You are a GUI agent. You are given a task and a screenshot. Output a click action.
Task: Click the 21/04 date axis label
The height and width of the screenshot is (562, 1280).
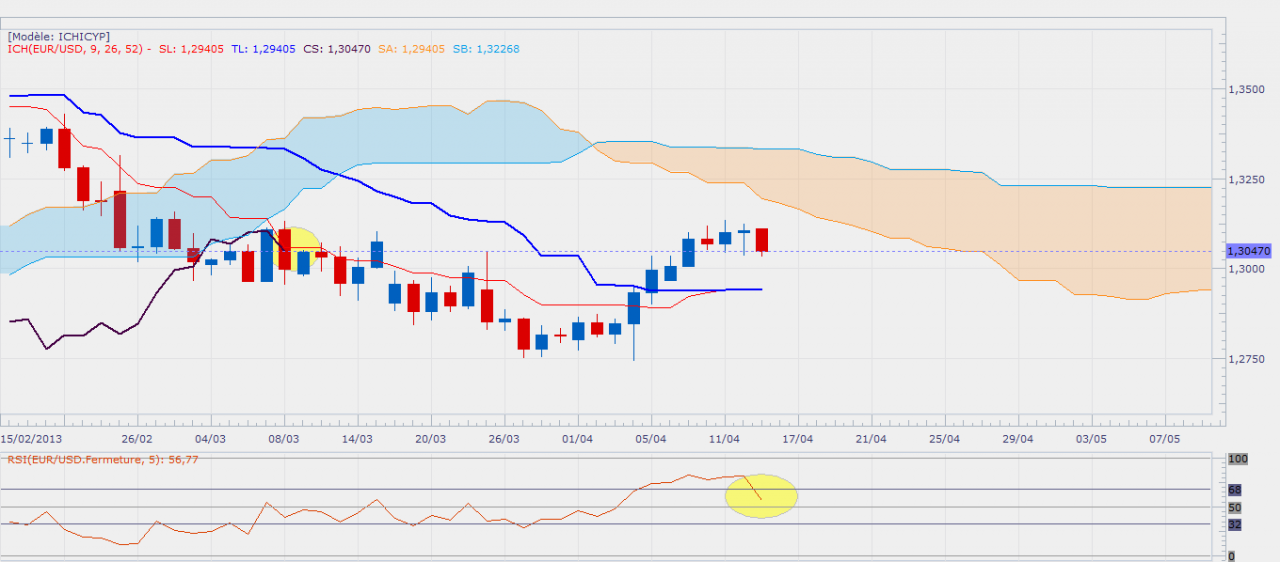click(871, 439)
